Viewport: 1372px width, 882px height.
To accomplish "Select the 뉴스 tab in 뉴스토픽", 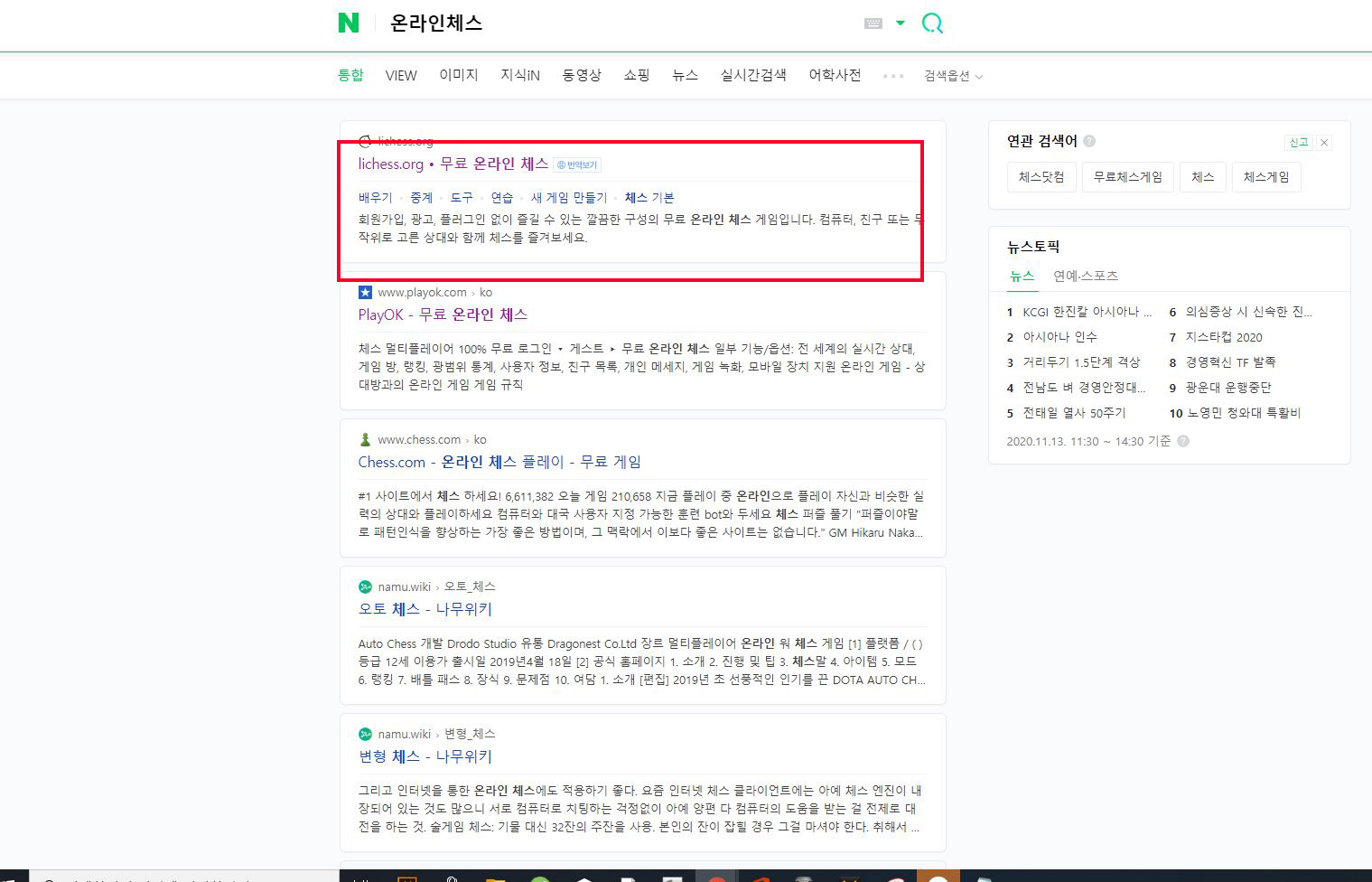I will coord(1022,277).
